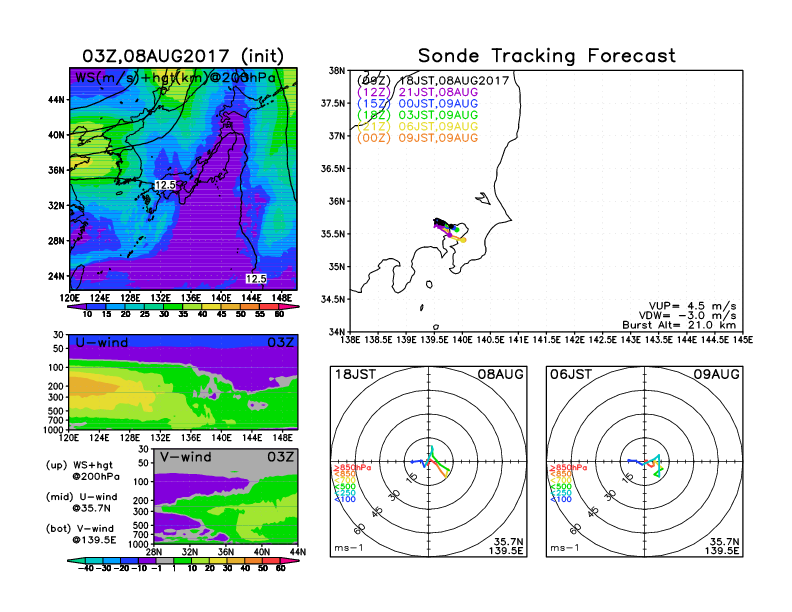Select legend entry "(15Z) 00JST,09AUG"
Screen dimensions: 792x612
[x=417, y=104]
